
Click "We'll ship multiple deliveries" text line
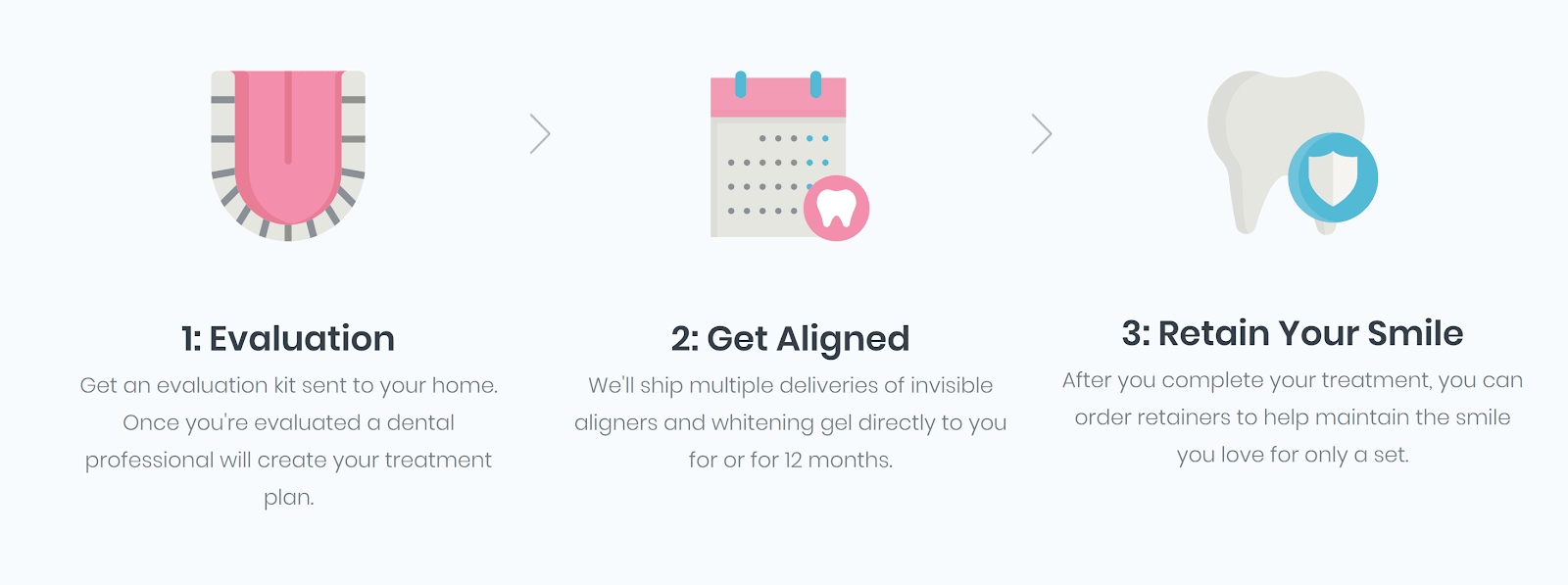[x=791, y=386]
